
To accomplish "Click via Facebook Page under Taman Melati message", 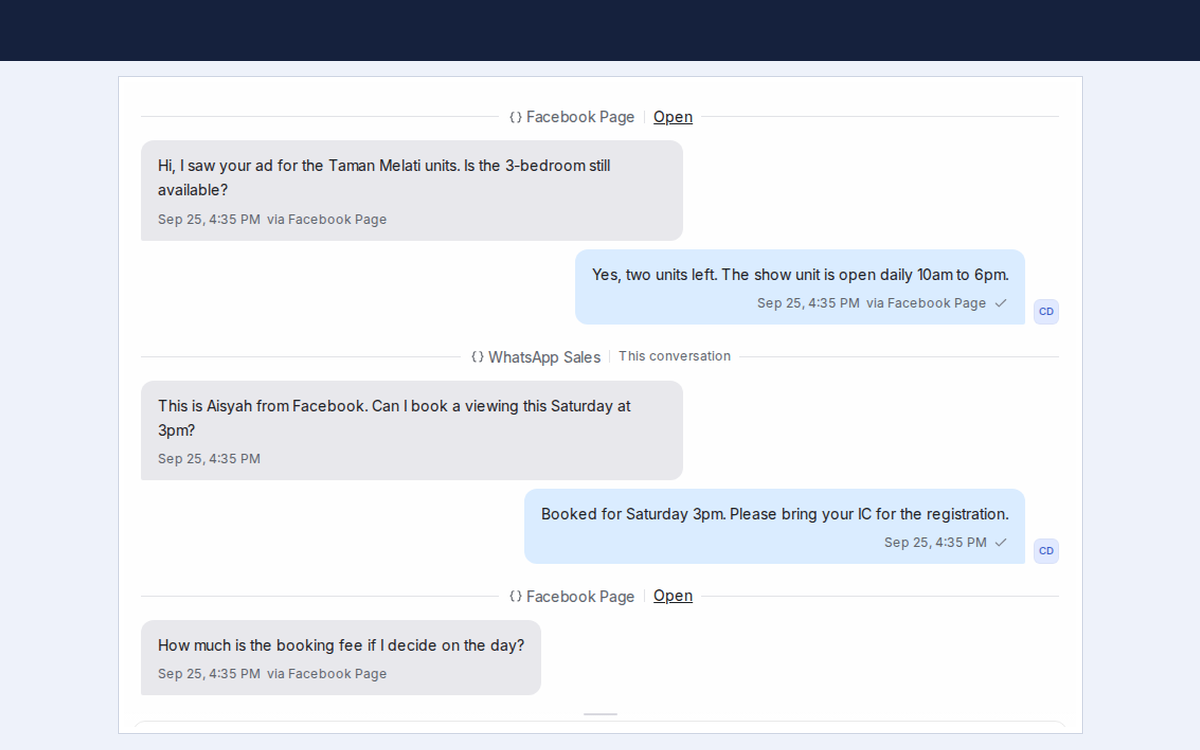I will 327,219.
